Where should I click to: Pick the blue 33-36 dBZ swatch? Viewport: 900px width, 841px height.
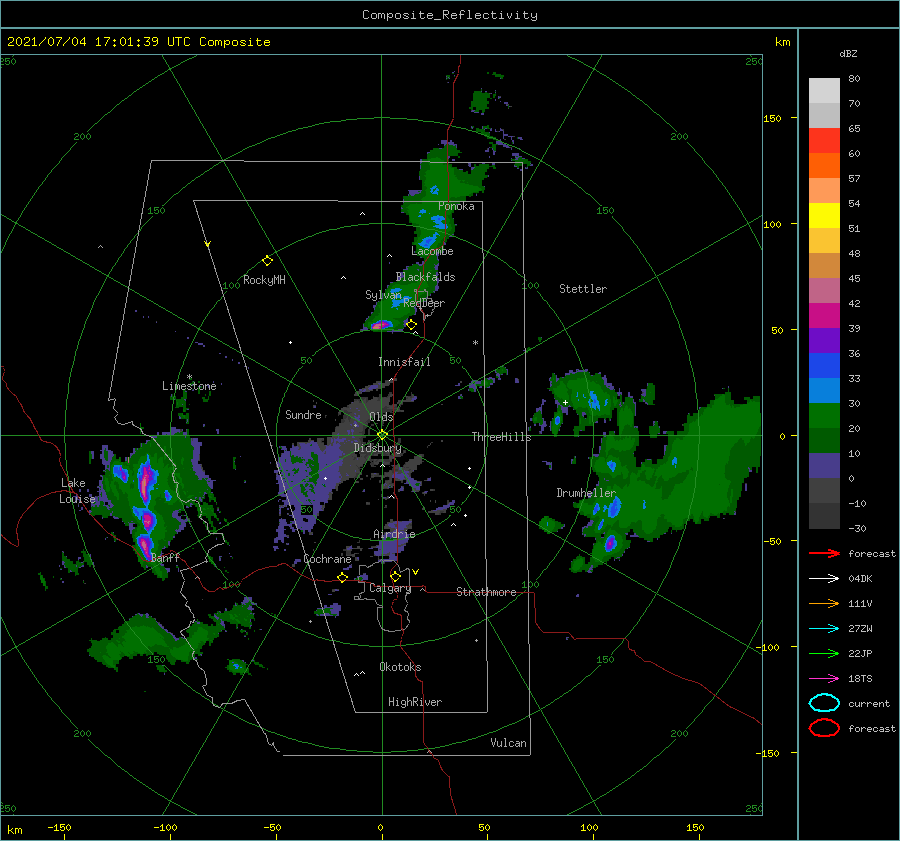[x=824, y=366]
